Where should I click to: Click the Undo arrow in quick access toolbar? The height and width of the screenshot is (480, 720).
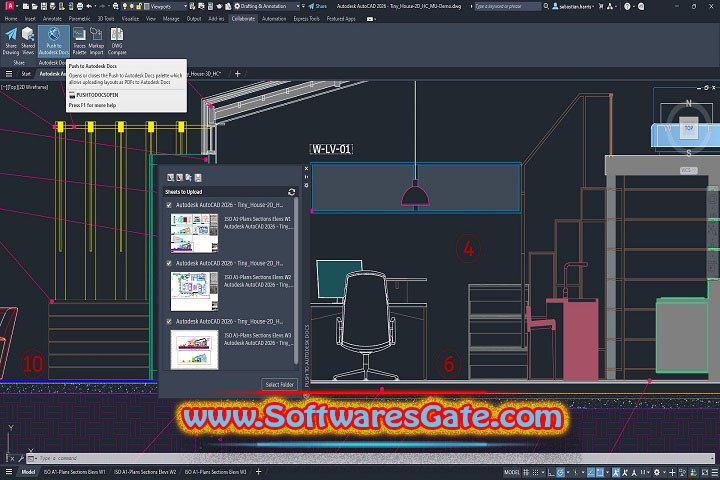(89, 6)
